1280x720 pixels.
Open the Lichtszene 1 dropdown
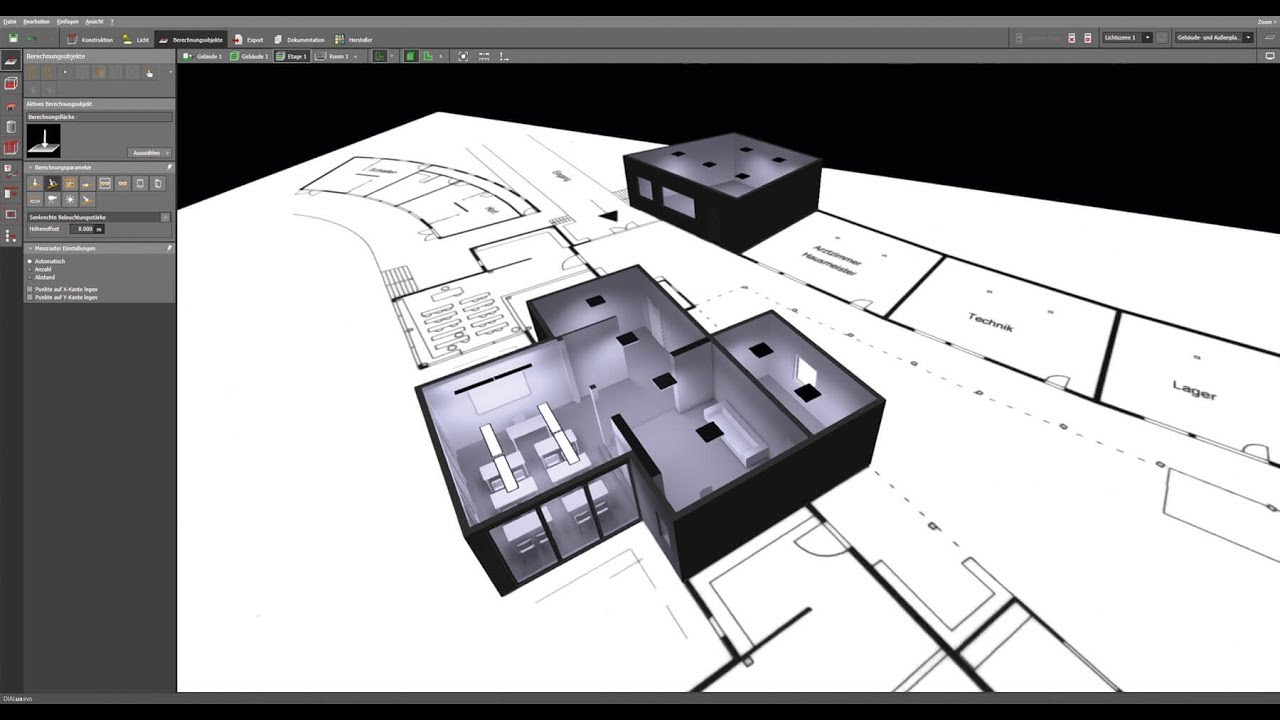tap(1127, 38)
